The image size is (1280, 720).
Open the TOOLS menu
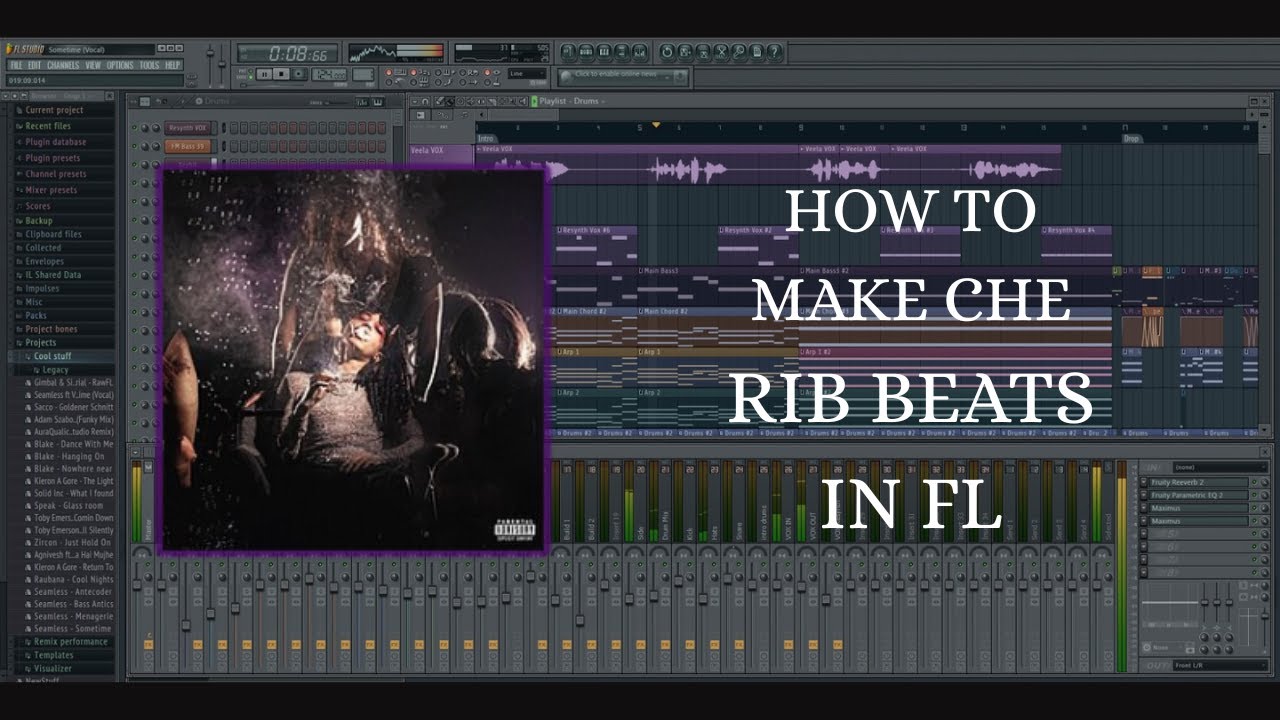[x=149, y=65]
